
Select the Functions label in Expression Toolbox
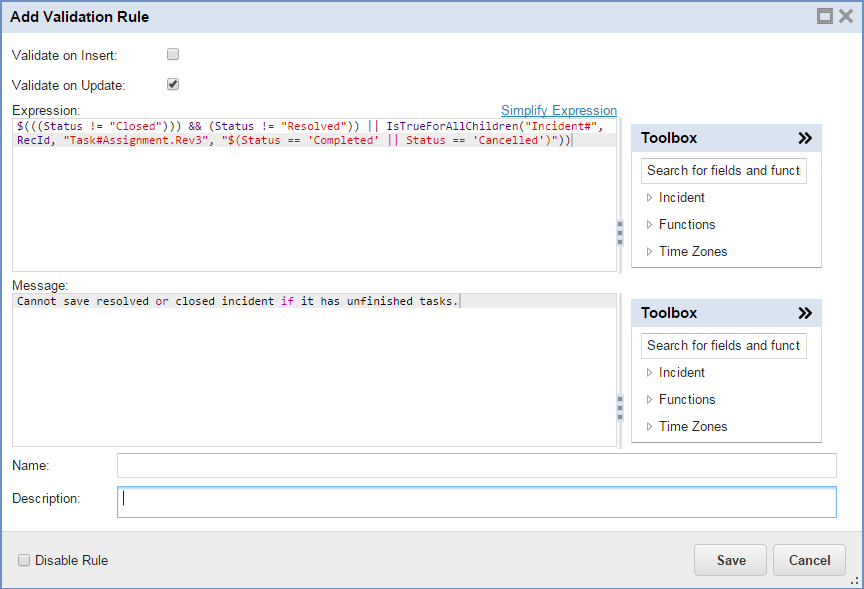[687, 224]
